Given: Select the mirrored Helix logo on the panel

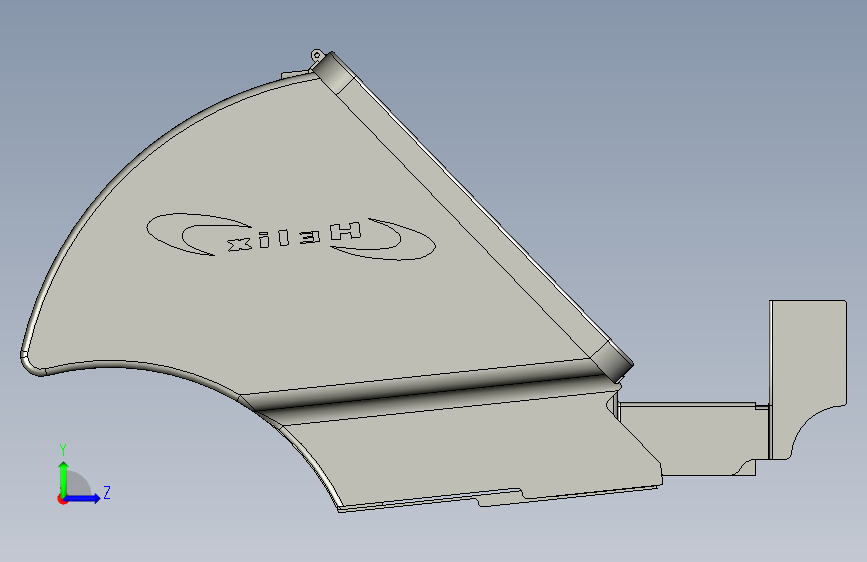Looking at the screenshot, I should (x=291, y=237).
